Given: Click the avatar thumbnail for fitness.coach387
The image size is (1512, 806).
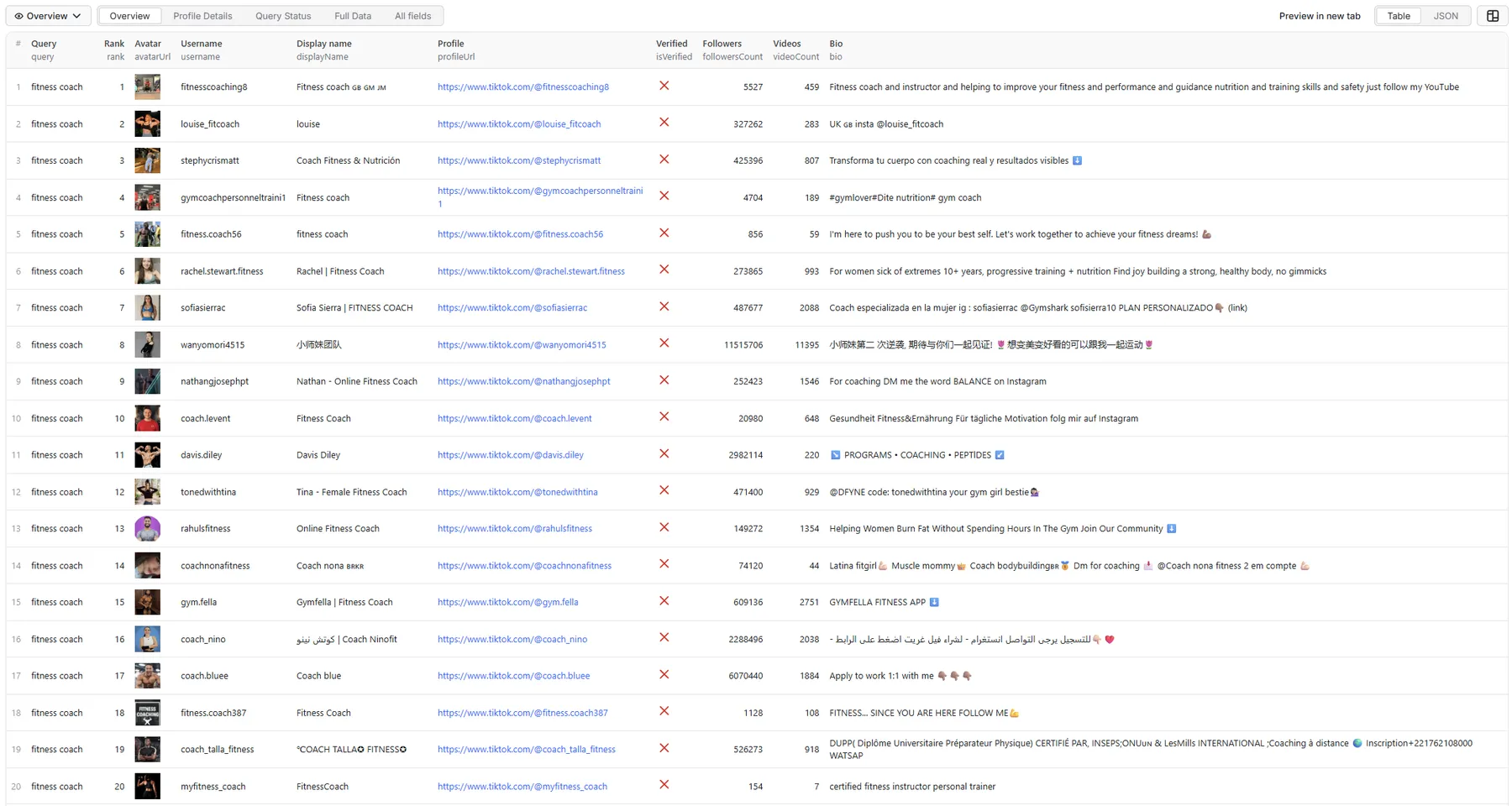Looking at the screenshot, I should pos(147,713).
